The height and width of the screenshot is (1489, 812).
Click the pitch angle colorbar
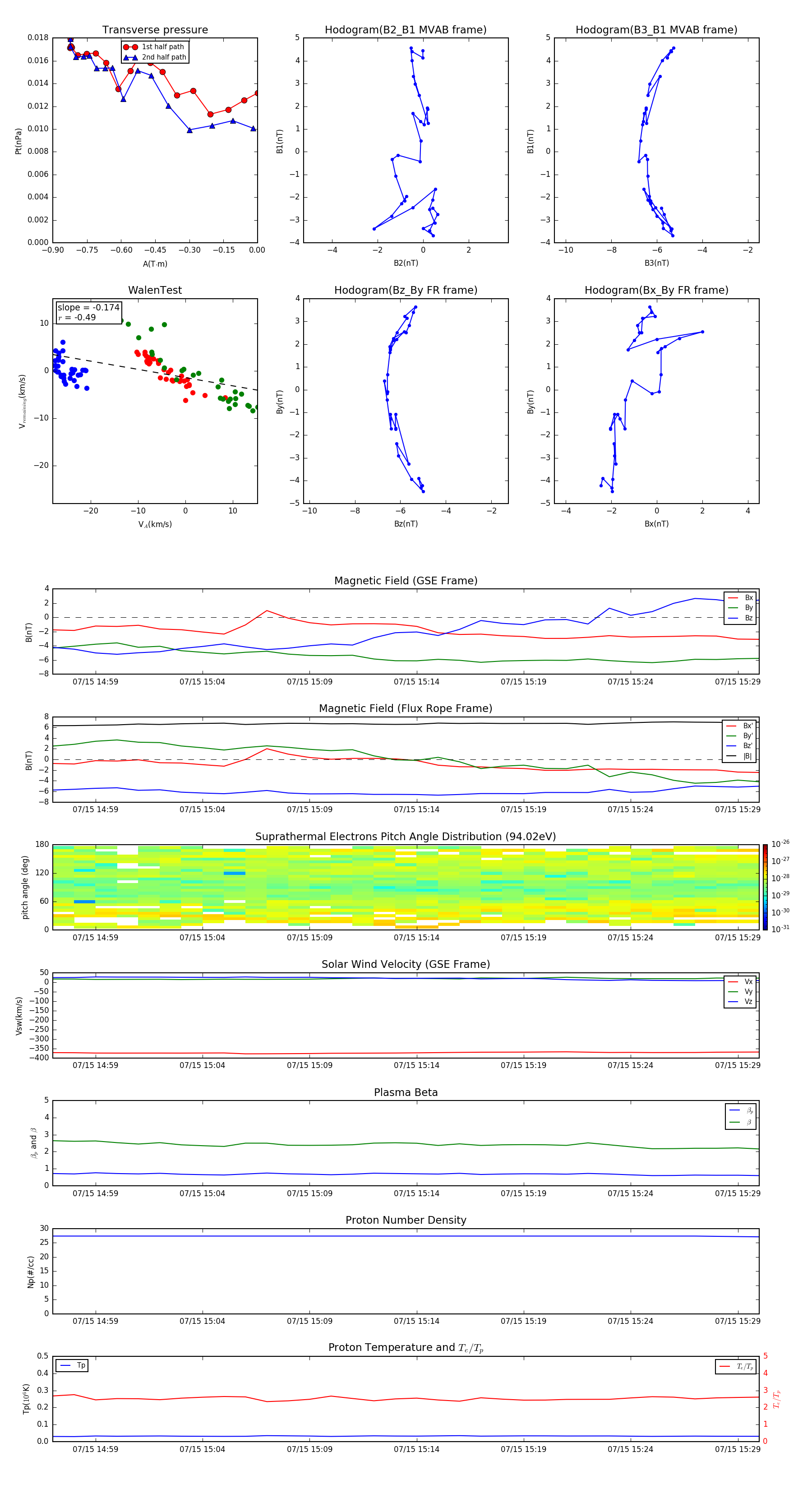pos(765,887)
